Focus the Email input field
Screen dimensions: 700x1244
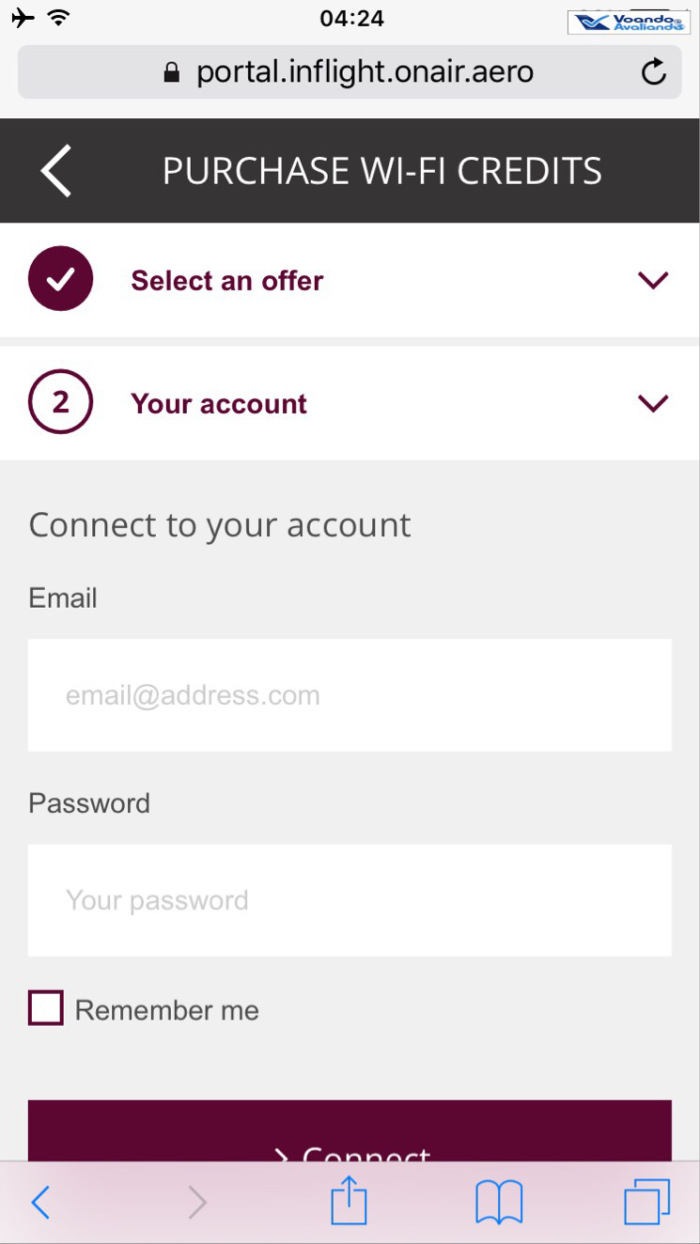[x=349, y=695]
